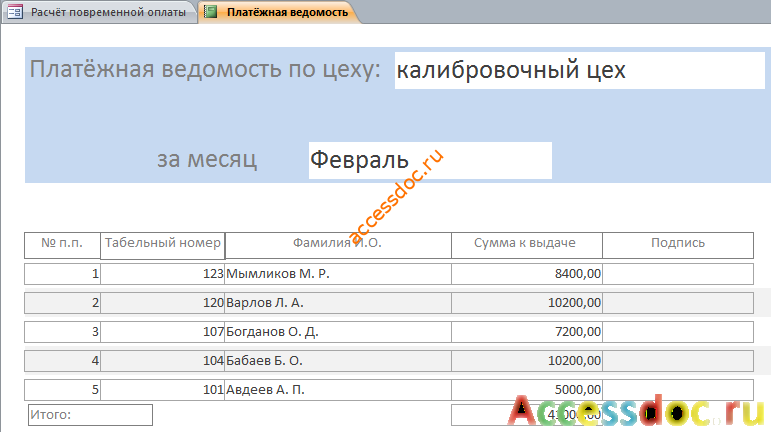Click the Фамилия И.О. column header
This screenshot has height=432, width=771.
coord(338,245)
